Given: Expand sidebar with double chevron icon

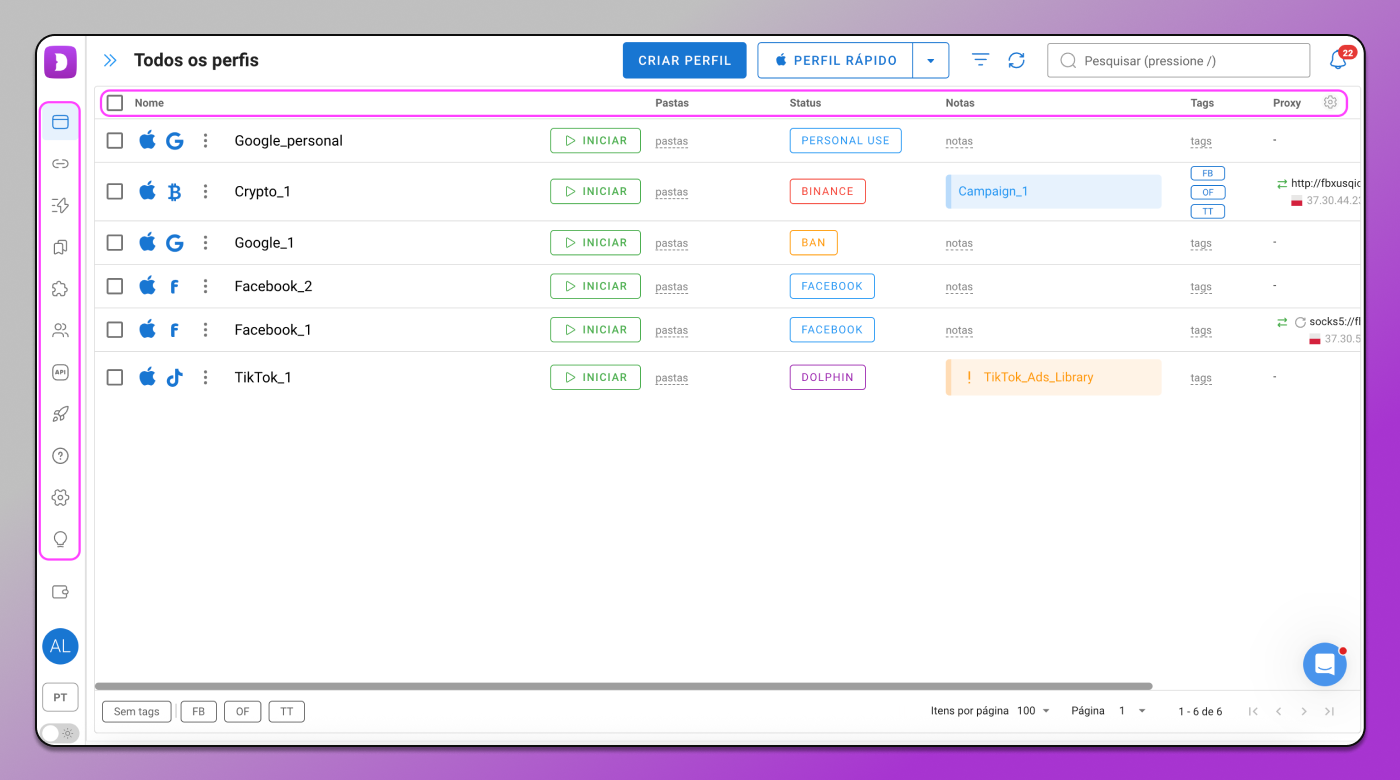Looking at the screenshot, I should click(110, 60).
